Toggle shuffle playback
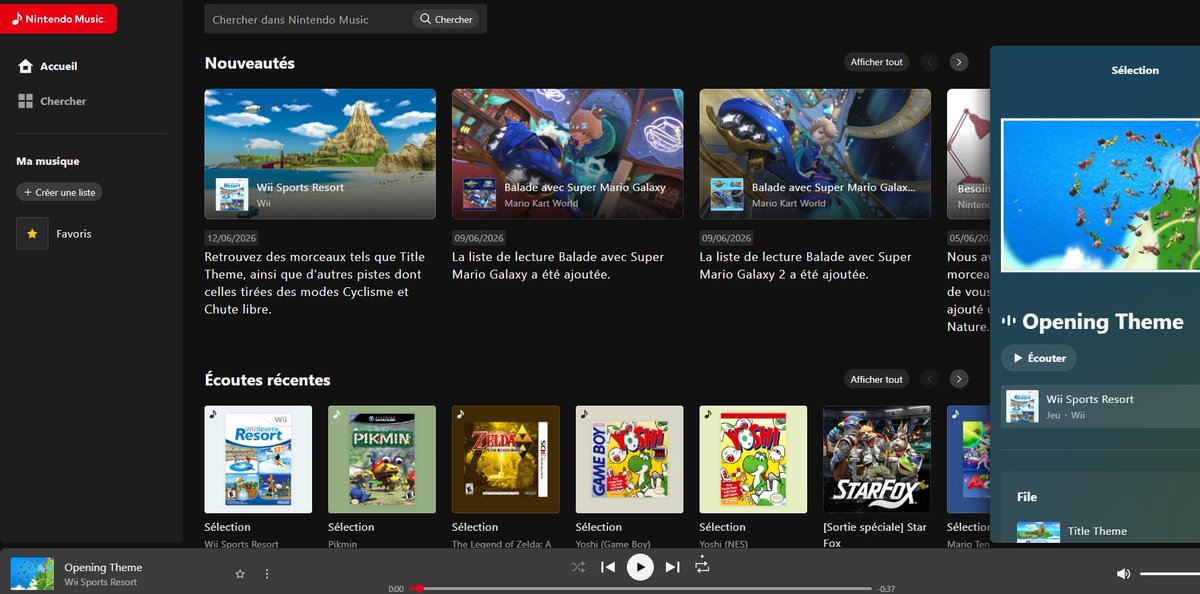 (x=578, y=567)
